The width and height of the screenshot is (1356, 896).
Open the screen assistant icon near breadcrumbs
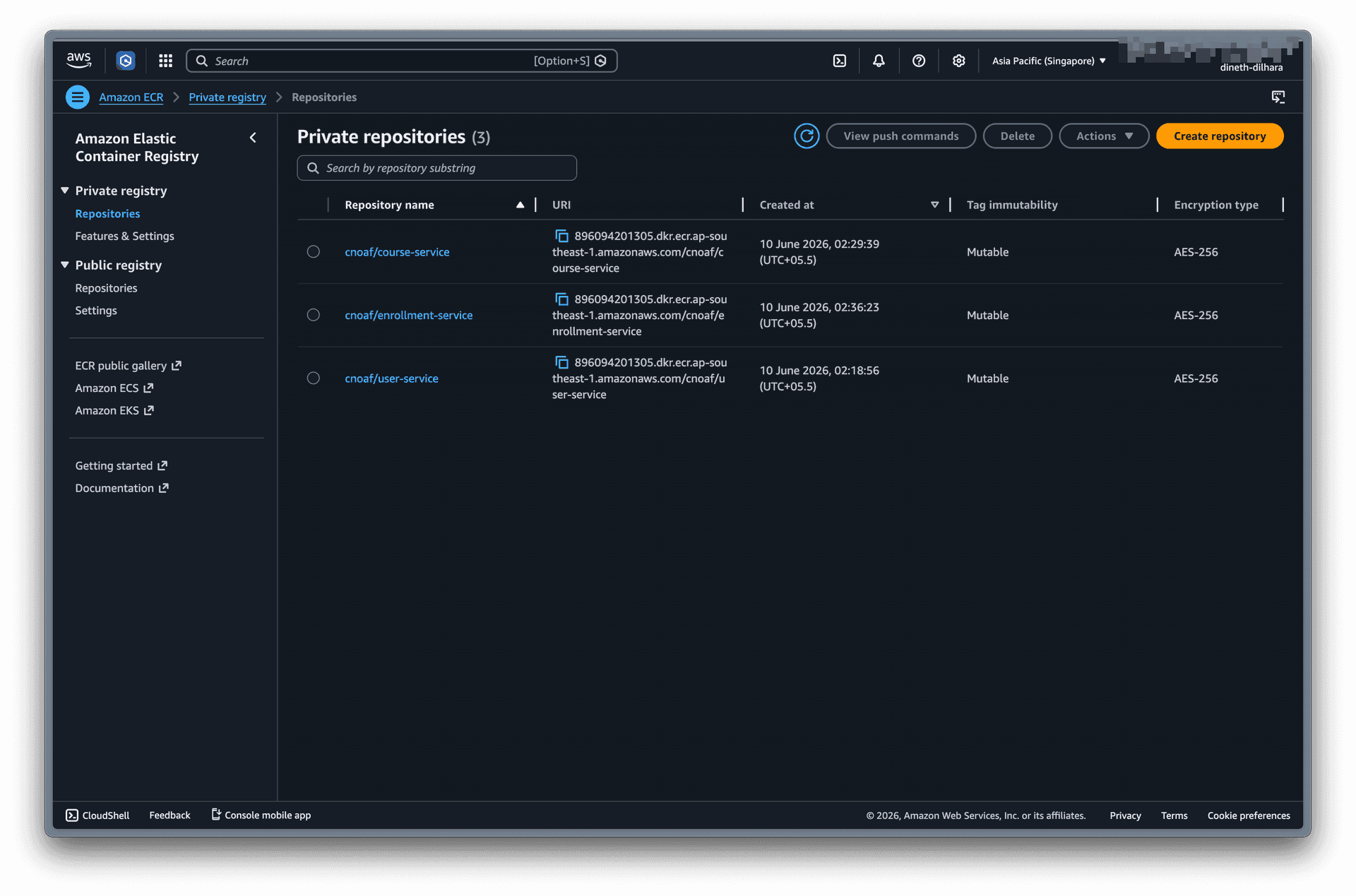click(1278, 97)
